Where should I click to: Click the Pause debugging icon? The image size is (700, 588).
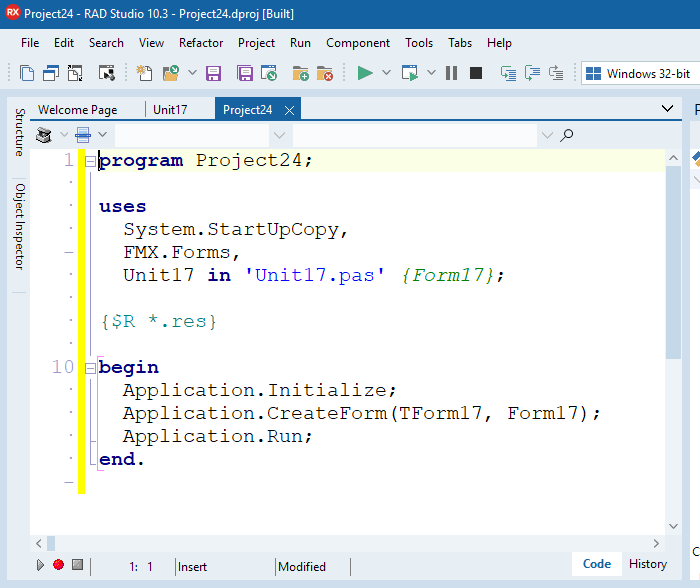pyautogui.click(x=451, y=73)
